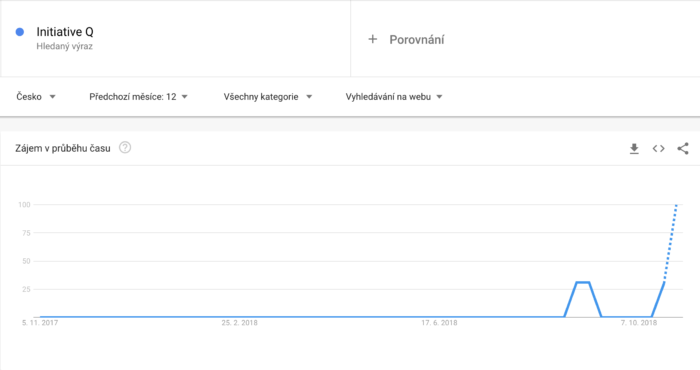Add a comparison term via Porovnání

point(417,40)
